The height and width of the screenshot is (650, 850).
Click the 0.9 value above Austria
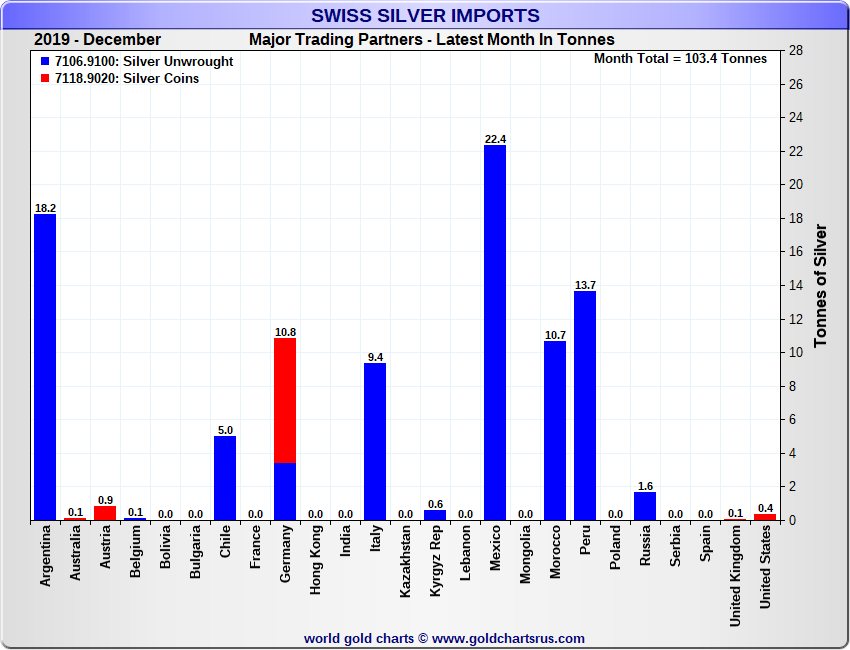click(105, 500)
